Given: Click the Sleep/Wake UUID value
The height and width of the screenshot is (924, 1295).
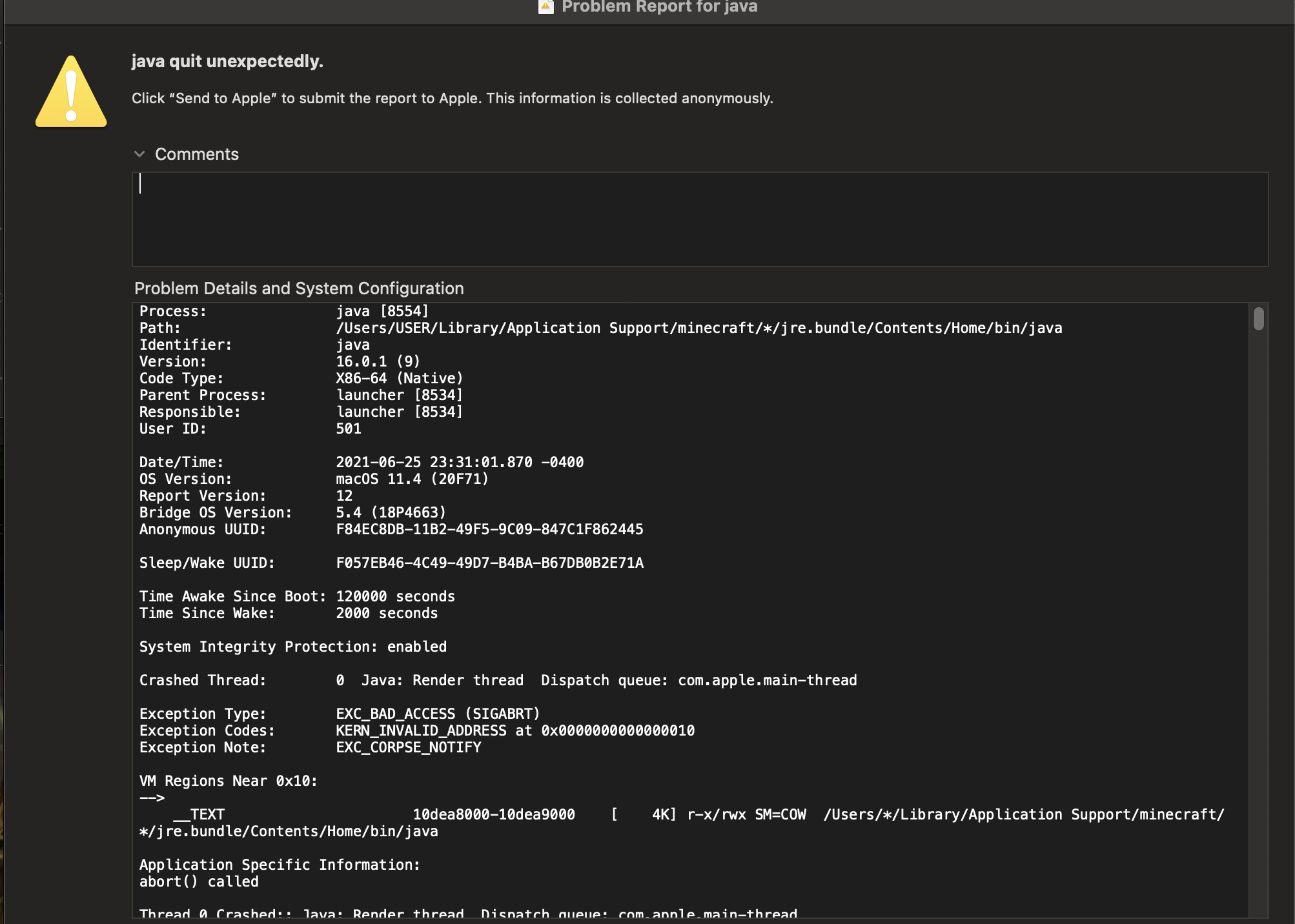Looking at the screenshot, I should pyautogui.click(x=489, y=563).
